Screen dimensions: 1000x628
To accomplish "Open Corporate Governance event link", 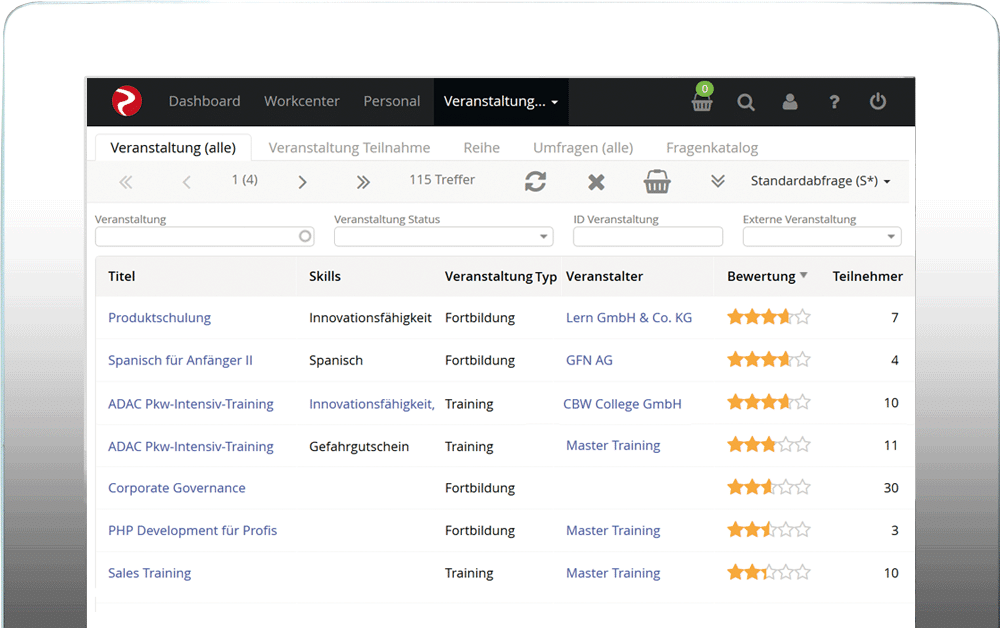I will pyautogui.click(x=177, y=488).
